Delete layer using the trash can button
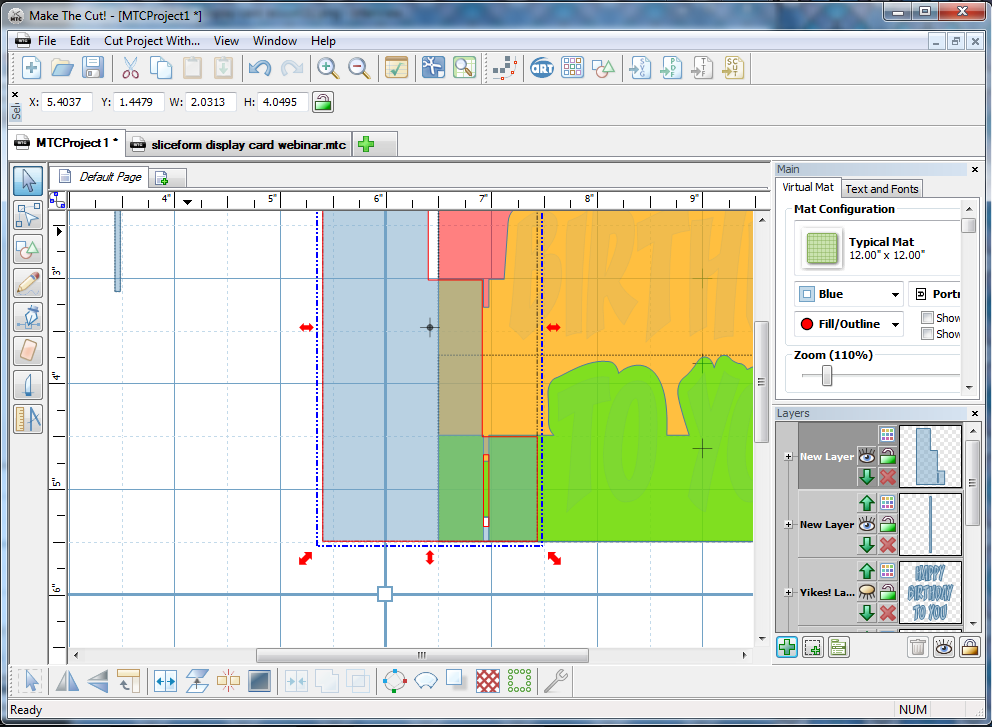992x727 pixels. coord(917,647)
